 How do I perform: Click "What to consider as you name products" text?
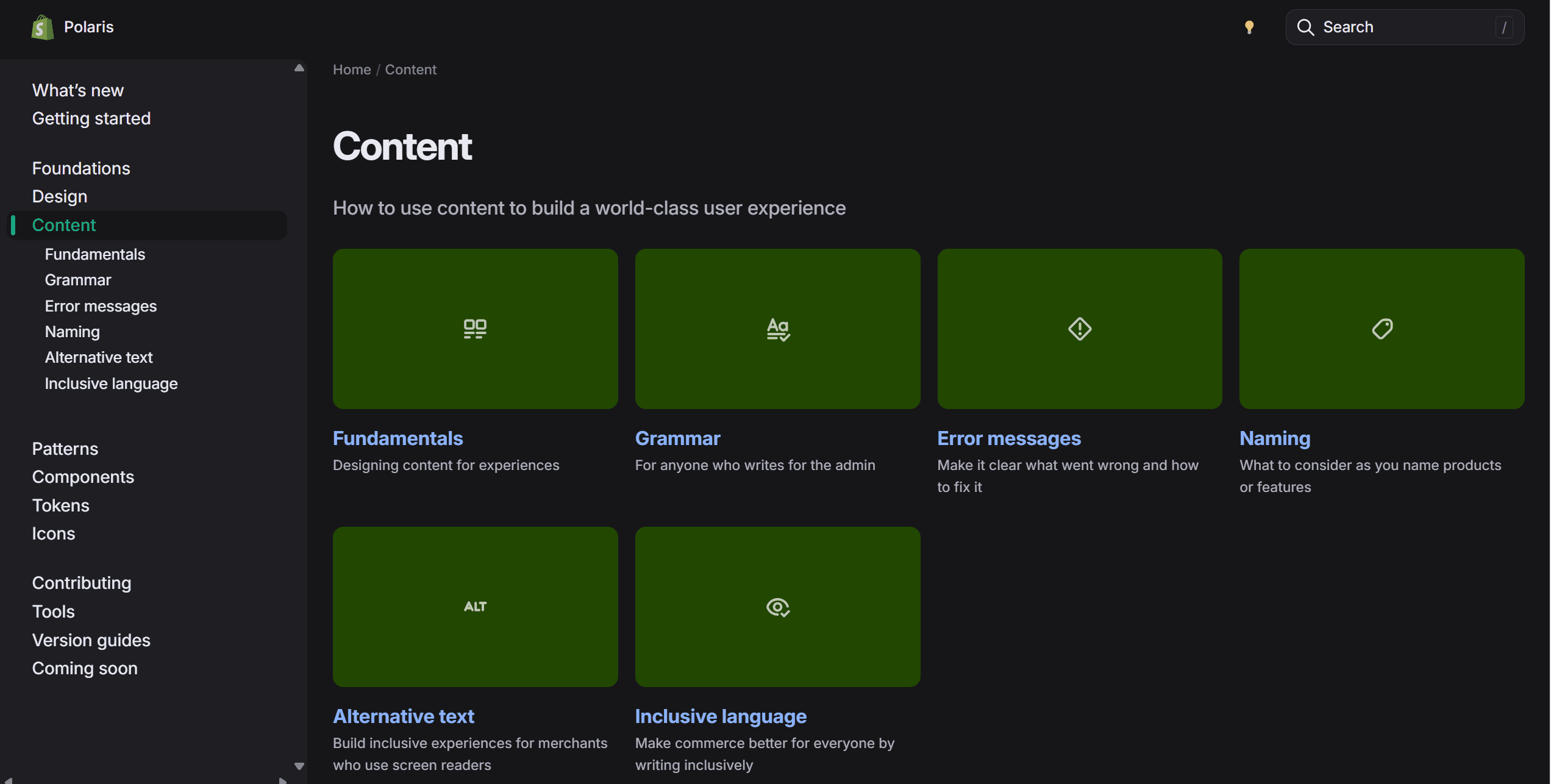[1371, 476]
